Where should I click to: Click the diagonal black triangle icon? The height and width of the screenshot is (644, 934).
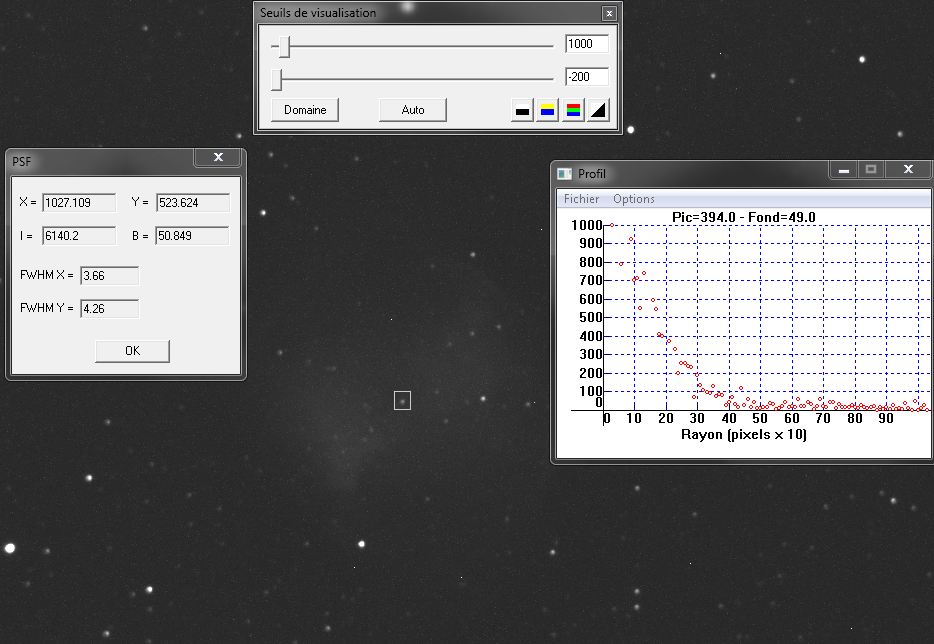598,110
